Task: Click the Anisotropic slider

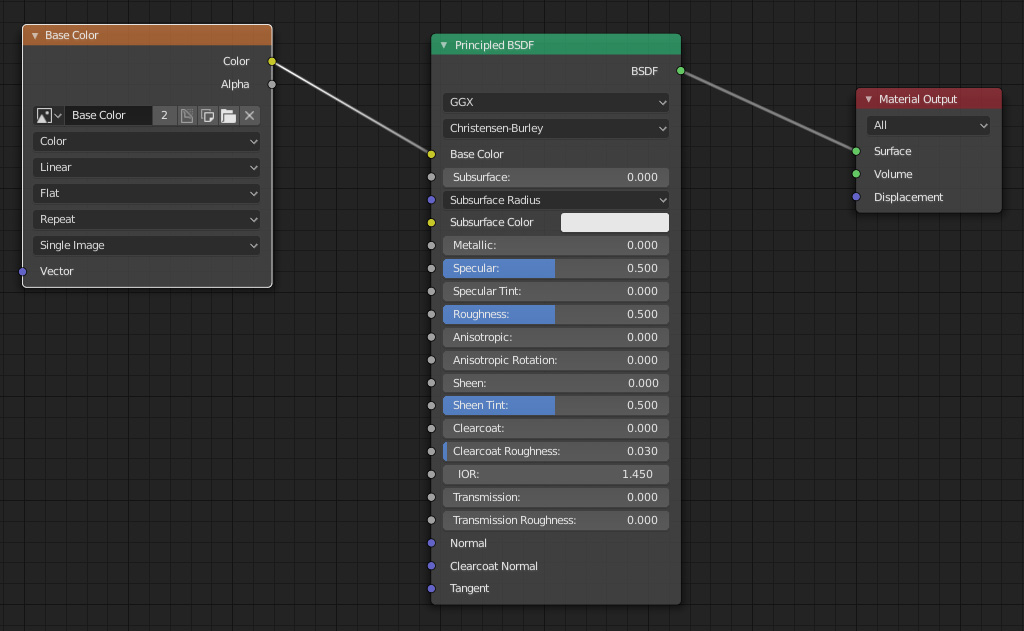Action: coord(556,337)
